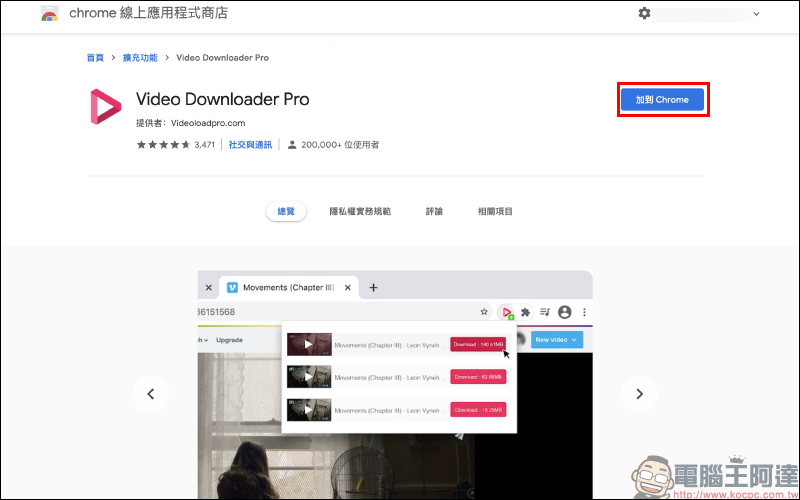The height and width of the screenshot is (500, 800).
Task: Show next screenshot with right arrow
Action: 640,394
